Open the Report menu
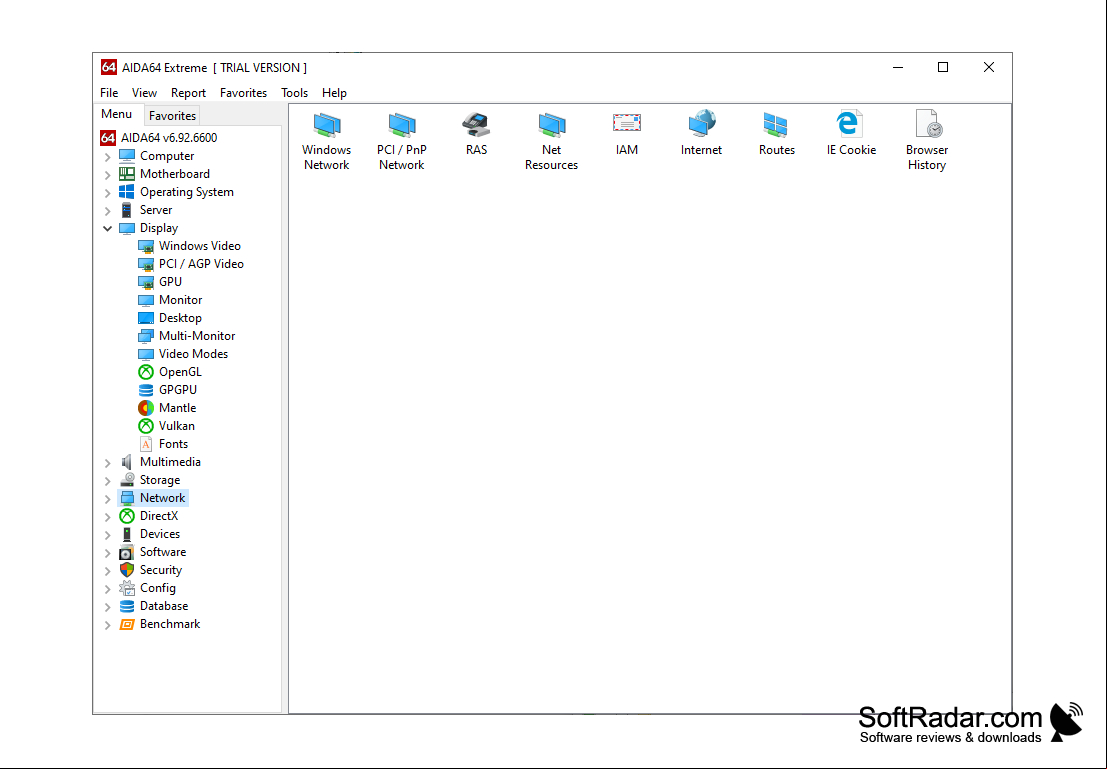Image resolution: width=1107 pixels, height=769 pixels. tap(188, 93)
